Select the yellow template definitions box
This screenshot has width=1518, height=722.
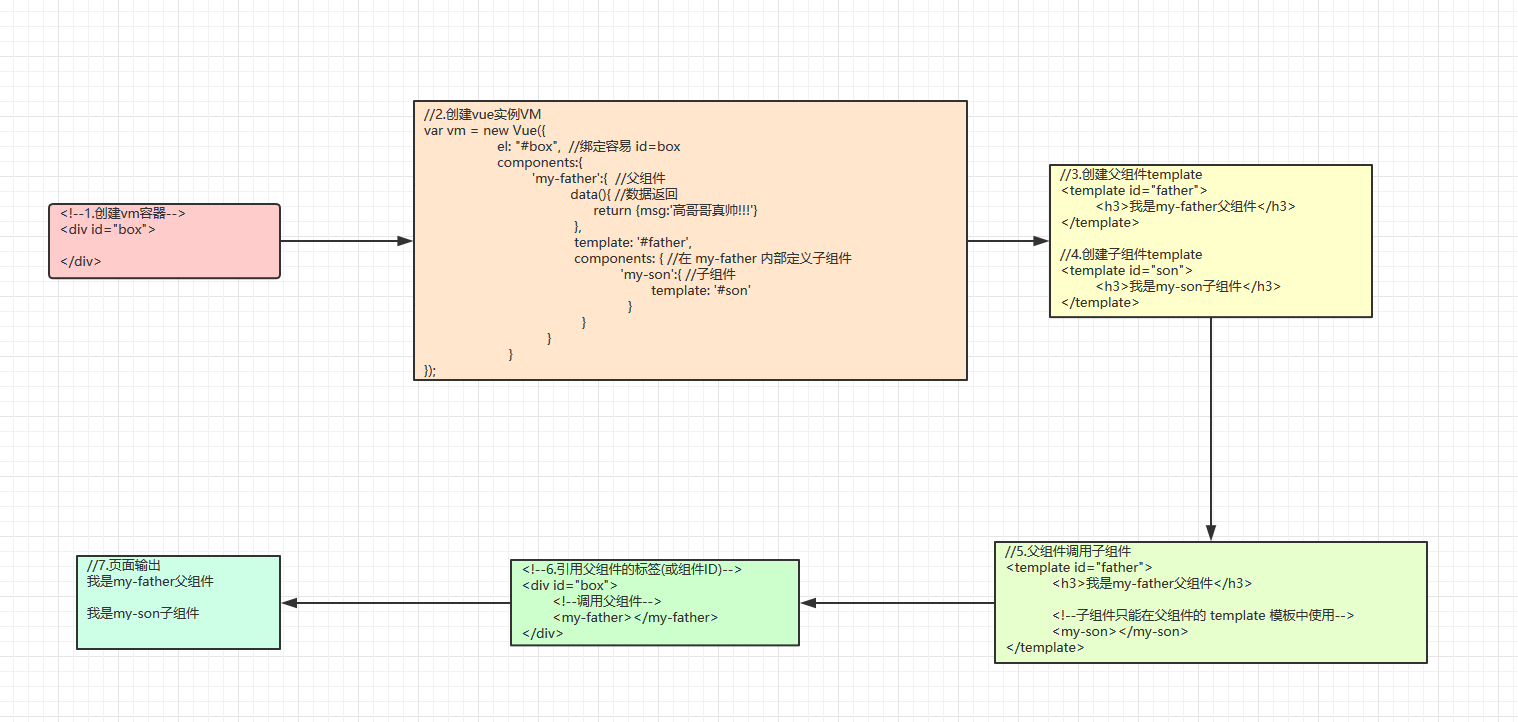(1211, 241)
